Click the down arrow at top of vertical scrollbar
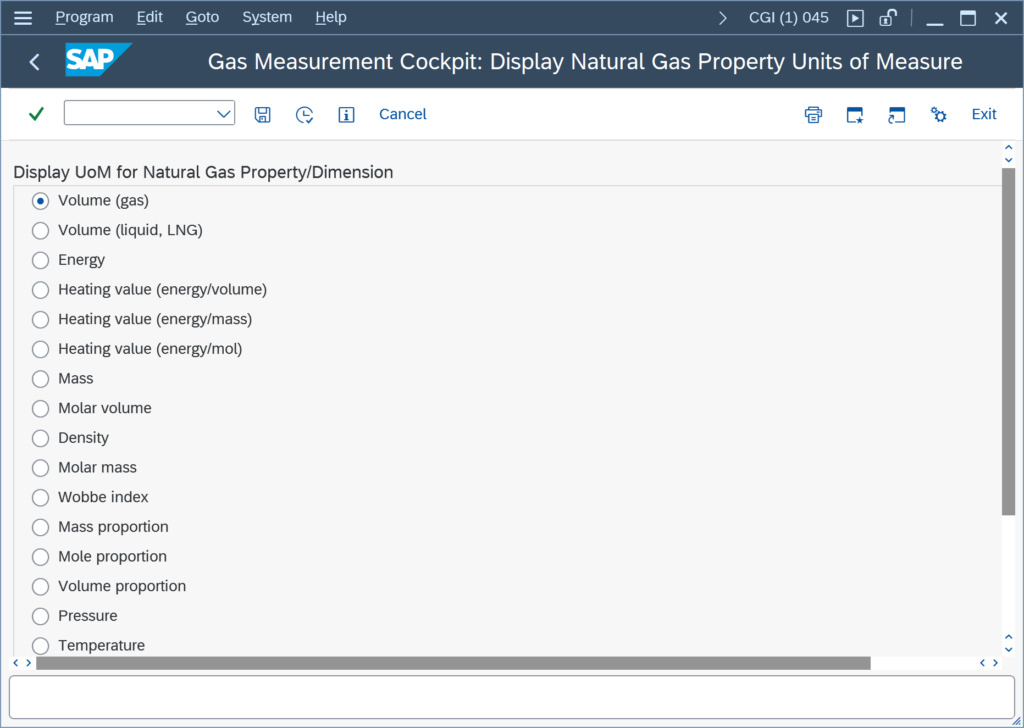The image size is (1024, 728). 1008,159
